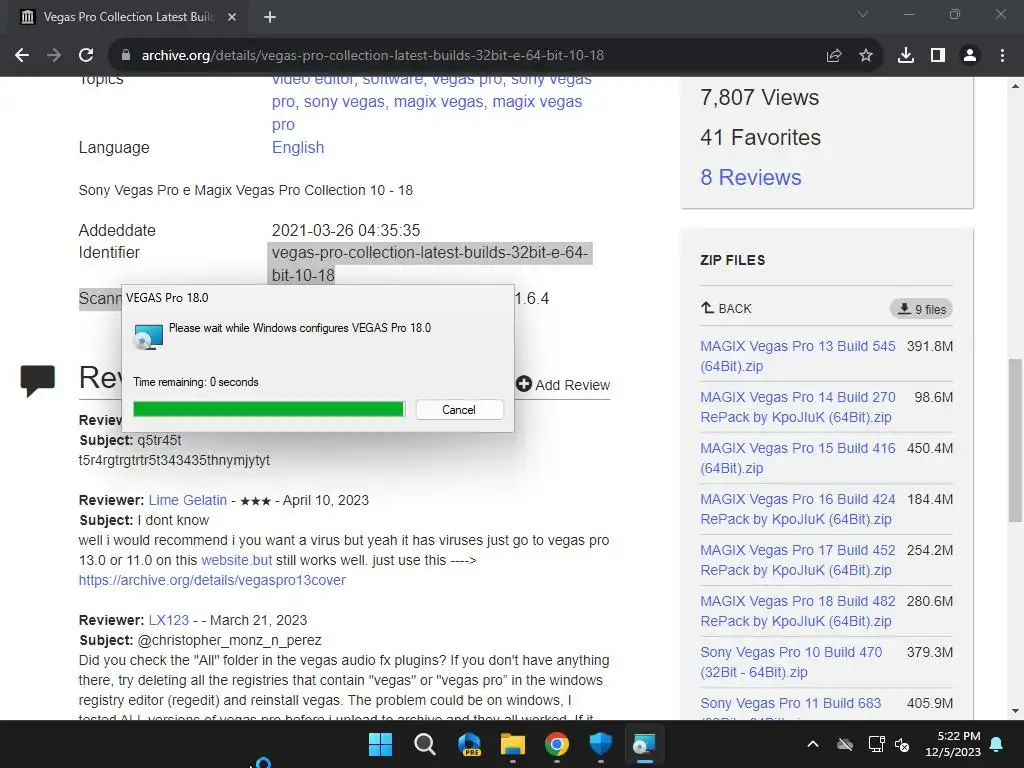1024x768 pixels.
Task: Click the reviews speech bubble icon
Action: tap(37, 381)
